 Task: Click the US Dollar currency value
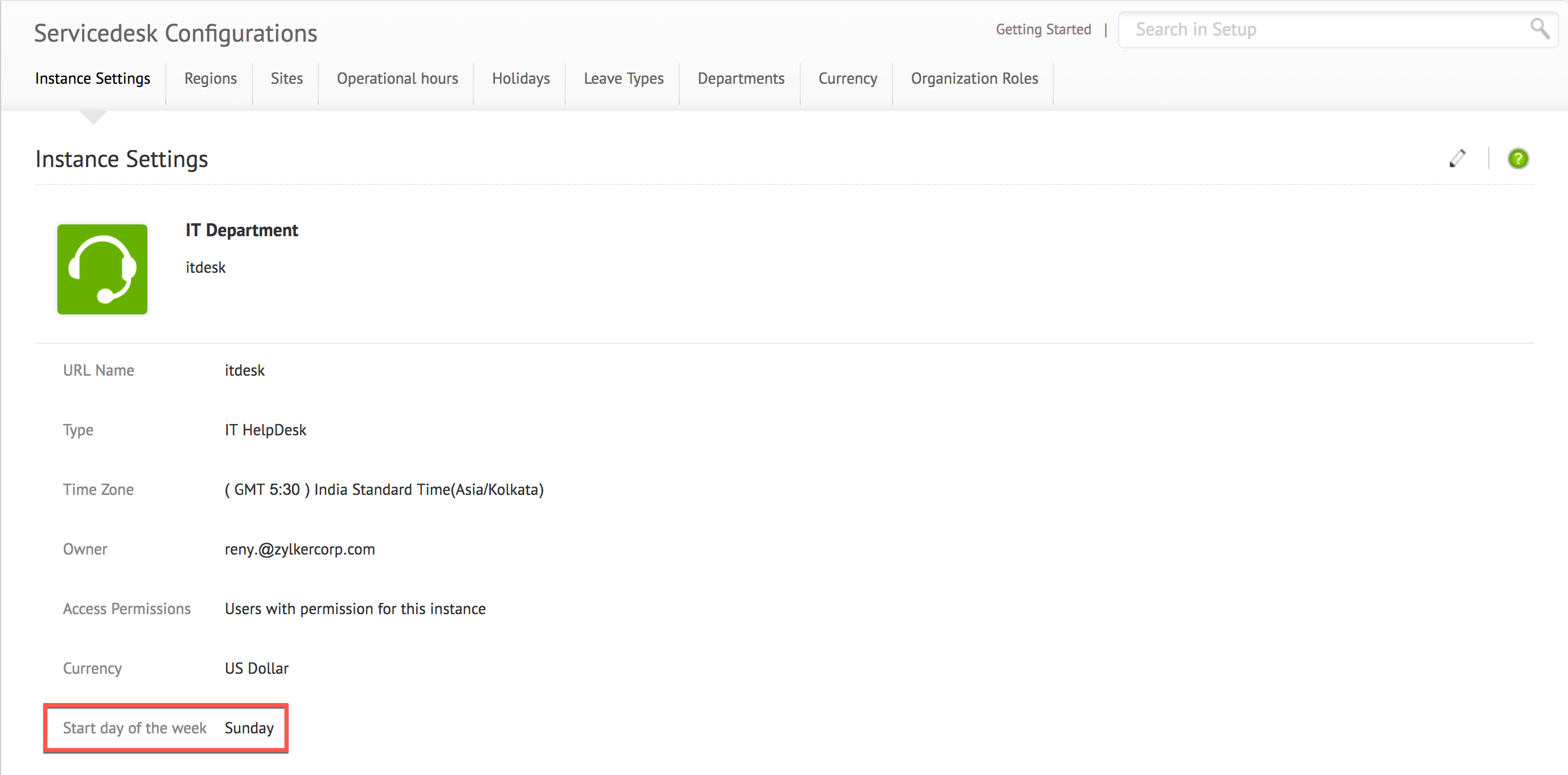(x=256, y=669)
